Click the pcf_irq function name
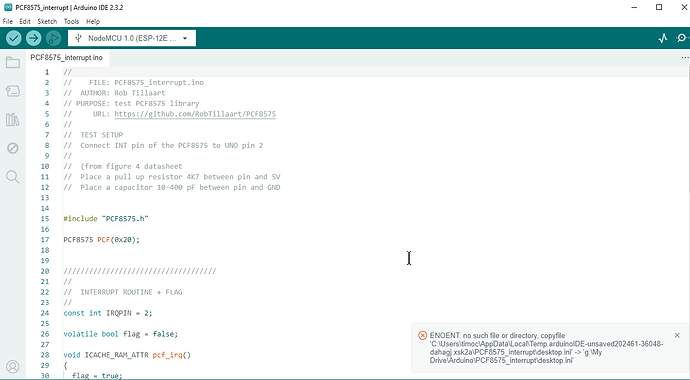This screenshot has width=690, height=380. pos(167,355)
